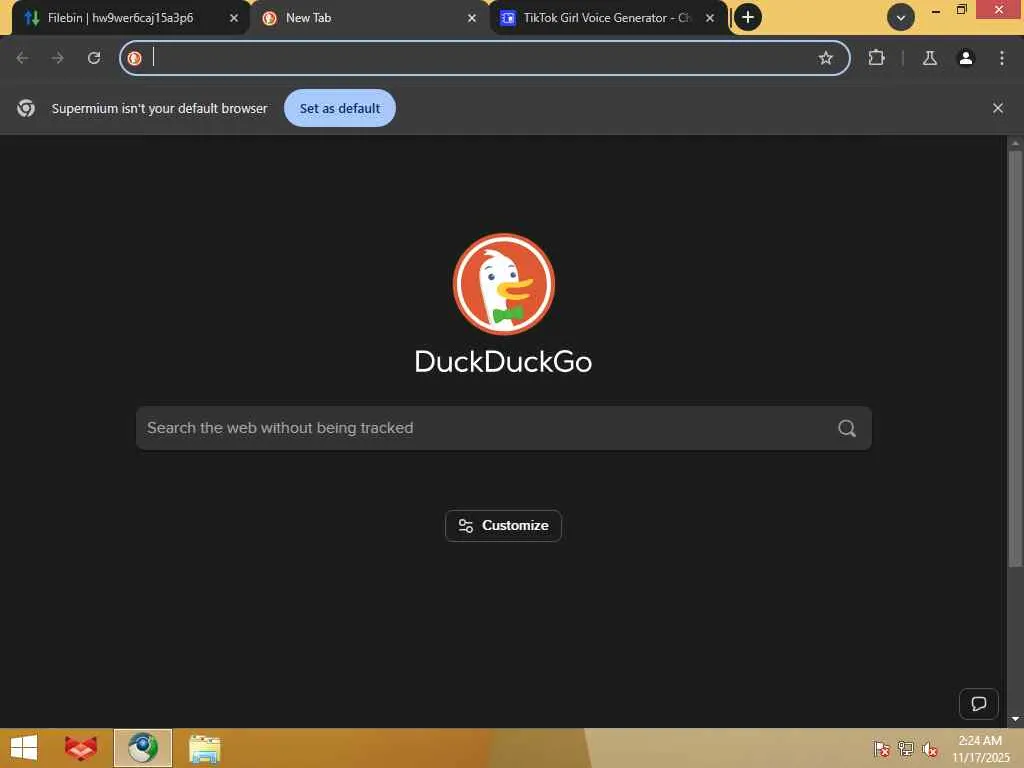Reload the current page
This screenshot has width=1024, height=768.
pos(94,58)
